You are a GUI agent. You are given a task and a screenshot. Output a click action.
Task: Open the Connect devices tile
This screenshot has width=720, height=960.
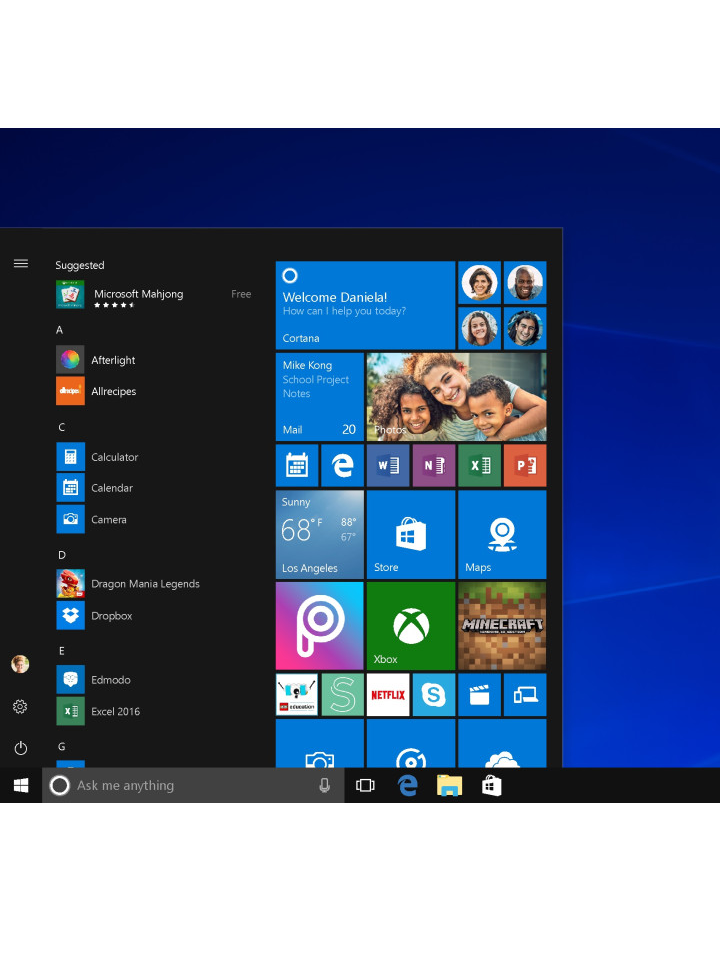525,694
